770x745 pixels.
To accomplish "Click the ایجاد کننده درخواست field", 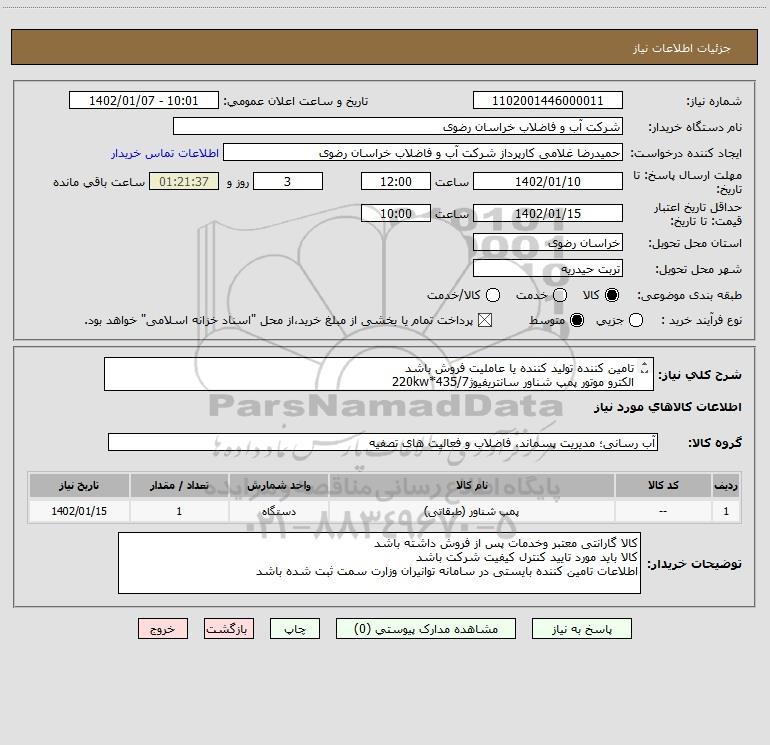I will click(423, 152).
